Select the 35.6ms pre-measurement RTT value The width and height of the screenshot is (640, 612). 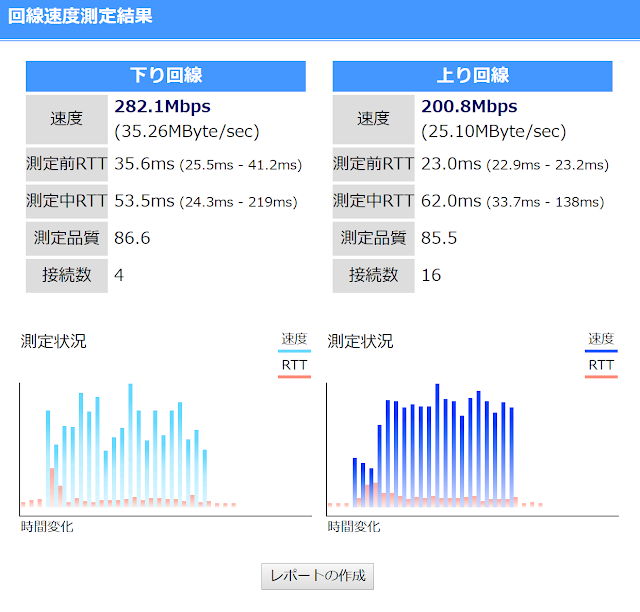144,164
